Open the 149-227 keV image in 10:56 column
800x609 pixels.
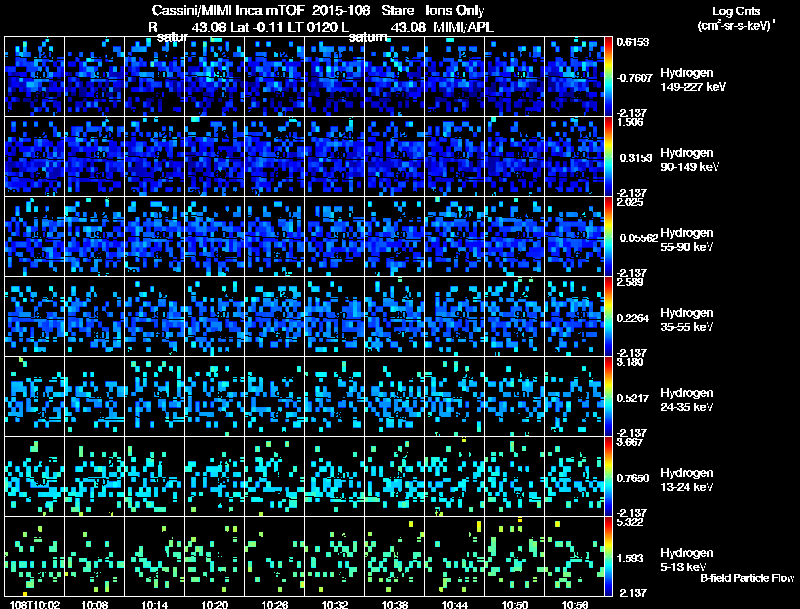pos(574,77)
